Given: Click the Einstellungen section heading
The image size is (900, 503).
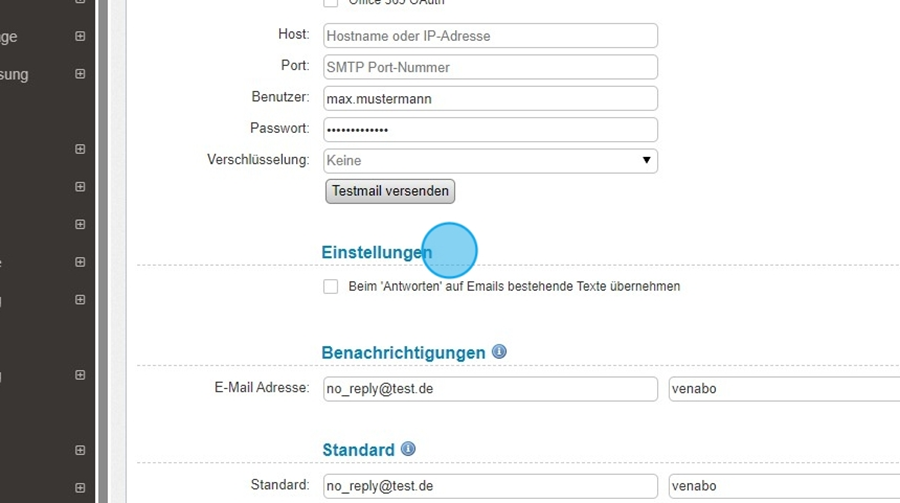Looking at the screenshot, I should (x=376, y=253).
